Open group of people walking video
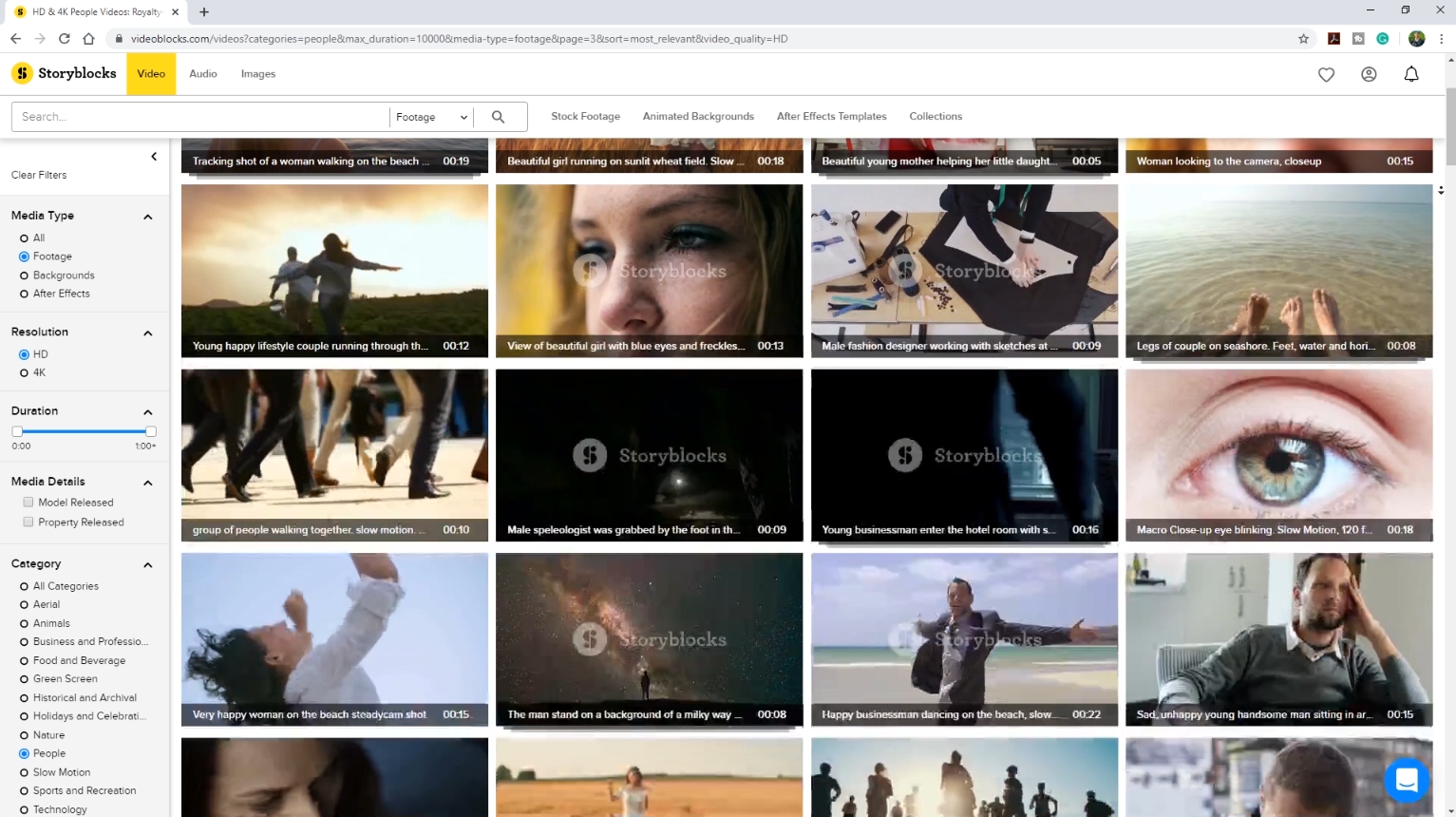The width and height of the screenshot is (1456, 817). (x=334, y=455)
